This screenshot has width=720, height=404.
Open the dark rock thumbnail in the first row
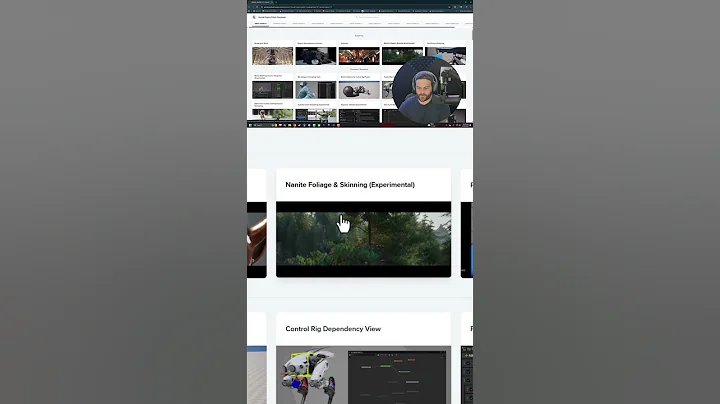[316, 56]
